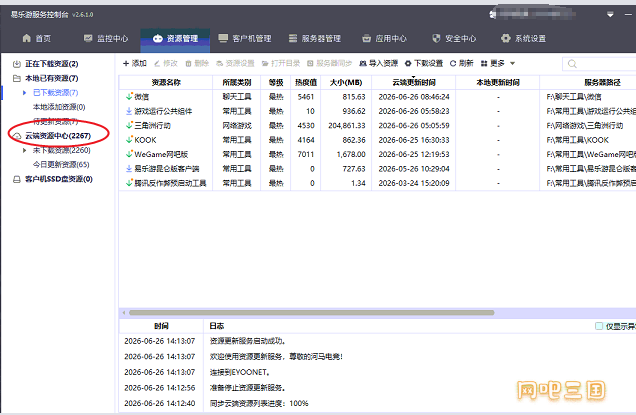Sort by 大小(MB) column header
The height and width of the screenshot is (415, 636).
346,82
